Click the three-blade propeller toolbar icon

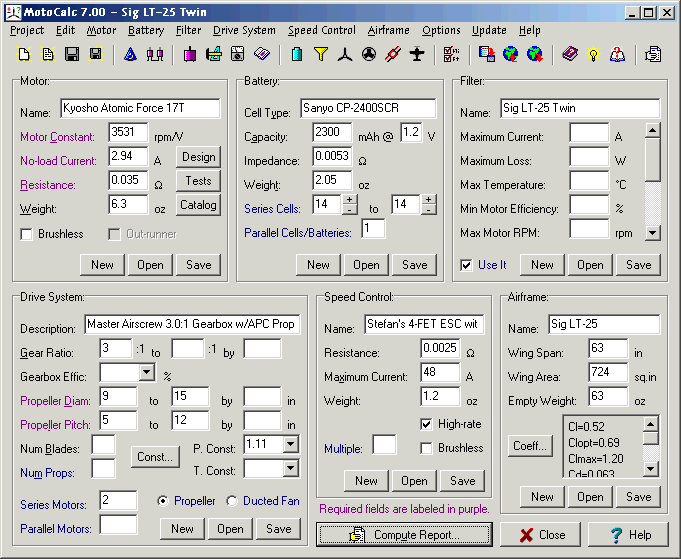click(345, 54)
